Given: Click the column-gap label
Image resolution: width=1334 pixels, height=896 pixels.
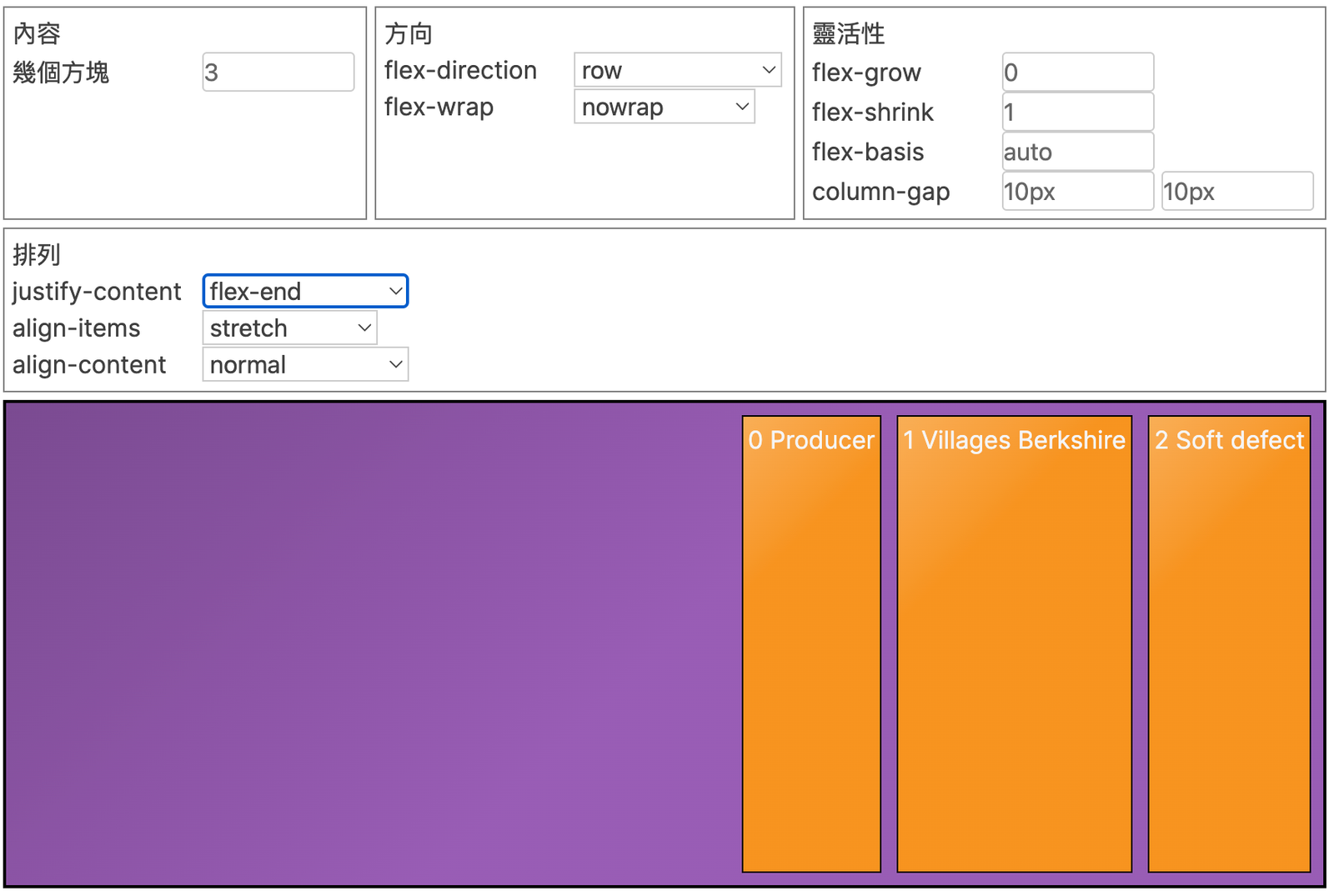Looking at the screenshot, I should [880, 192].
